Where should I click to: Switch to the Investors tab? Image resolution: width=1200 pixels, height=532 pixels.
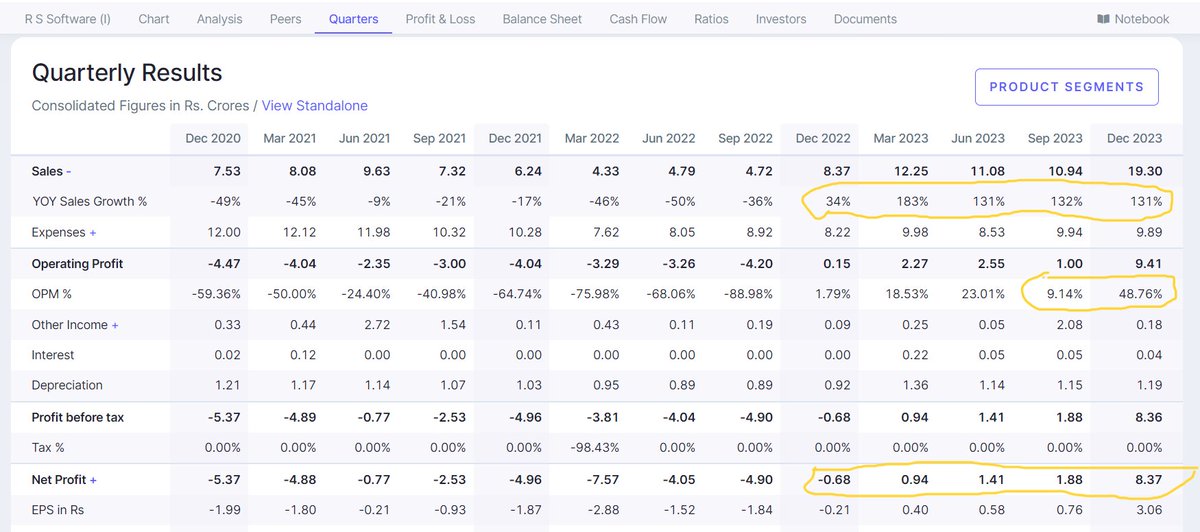(781, 19)
